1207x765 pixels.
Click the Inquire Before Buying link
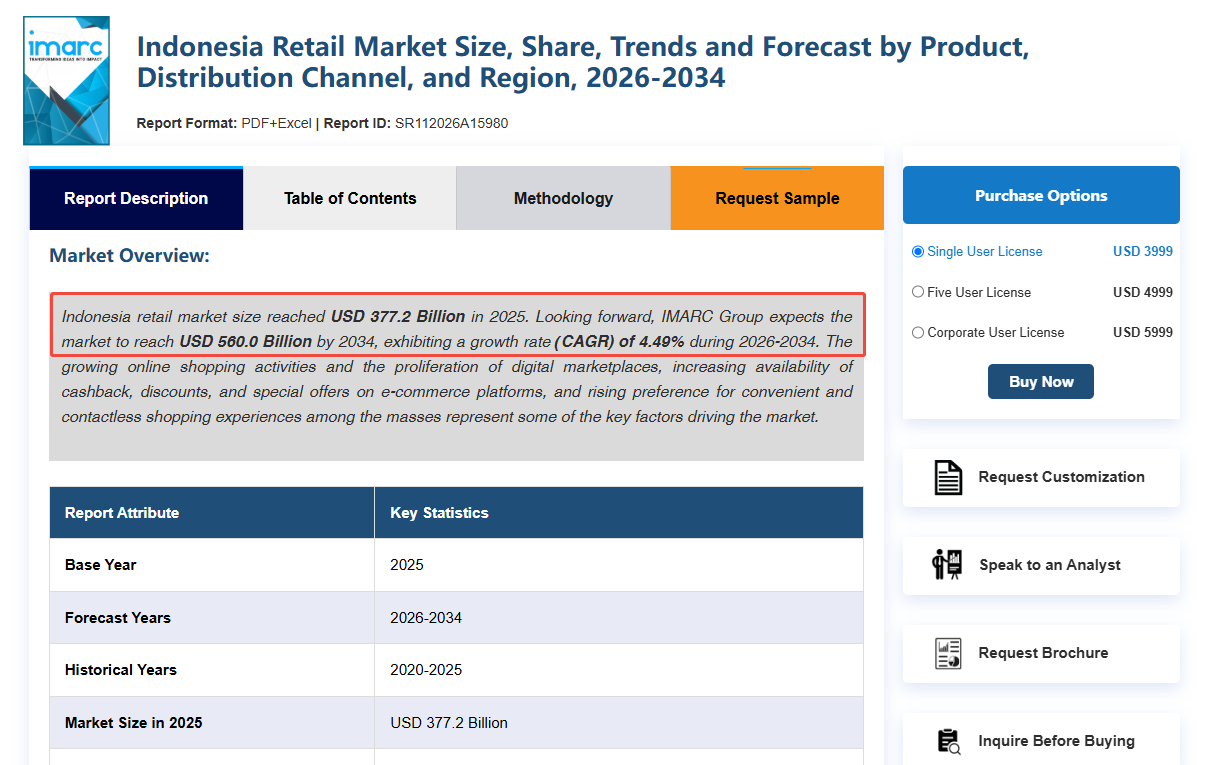click(1056, 741)
